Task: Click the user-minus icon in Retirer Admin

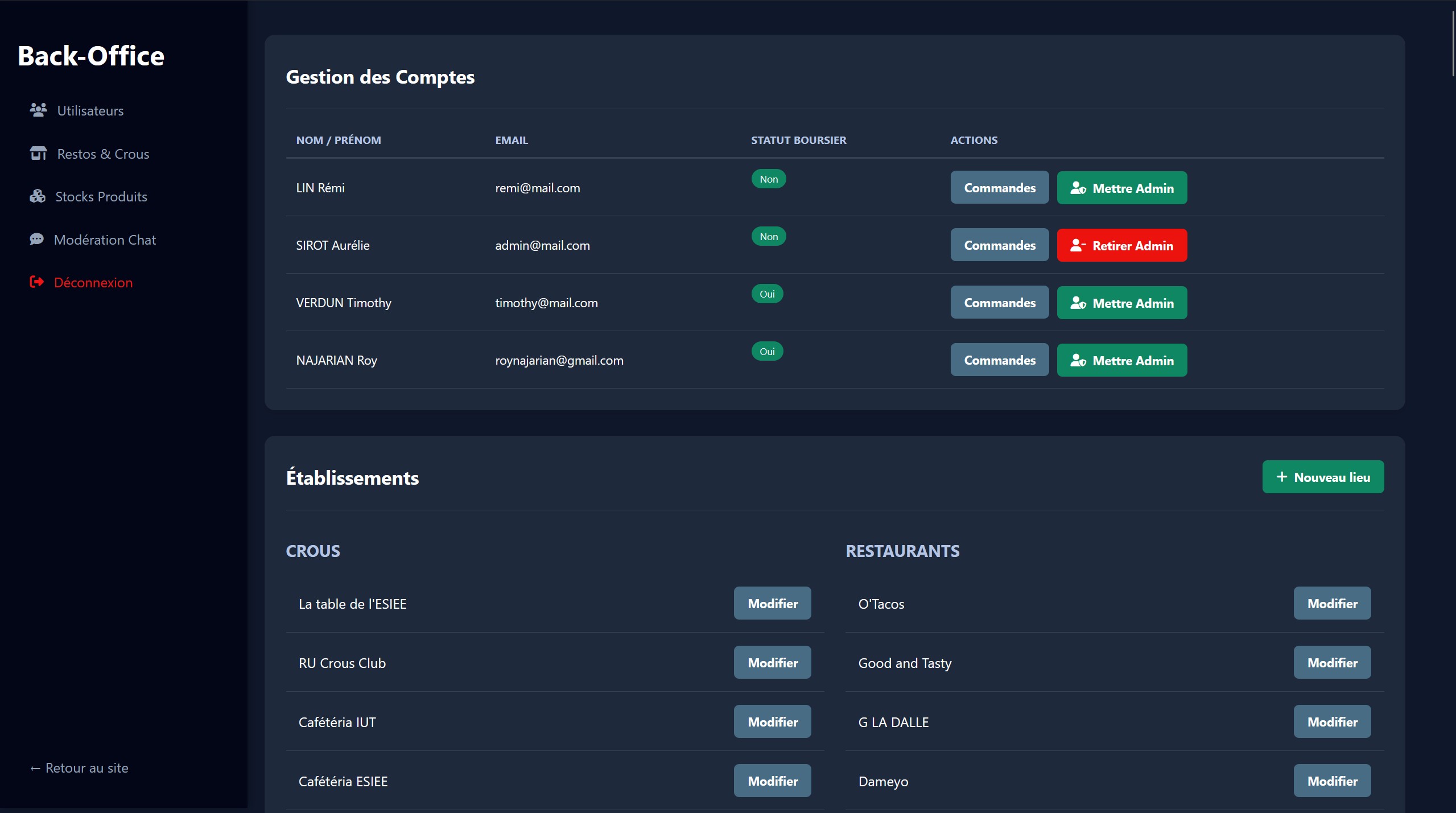Action: 1078,245
